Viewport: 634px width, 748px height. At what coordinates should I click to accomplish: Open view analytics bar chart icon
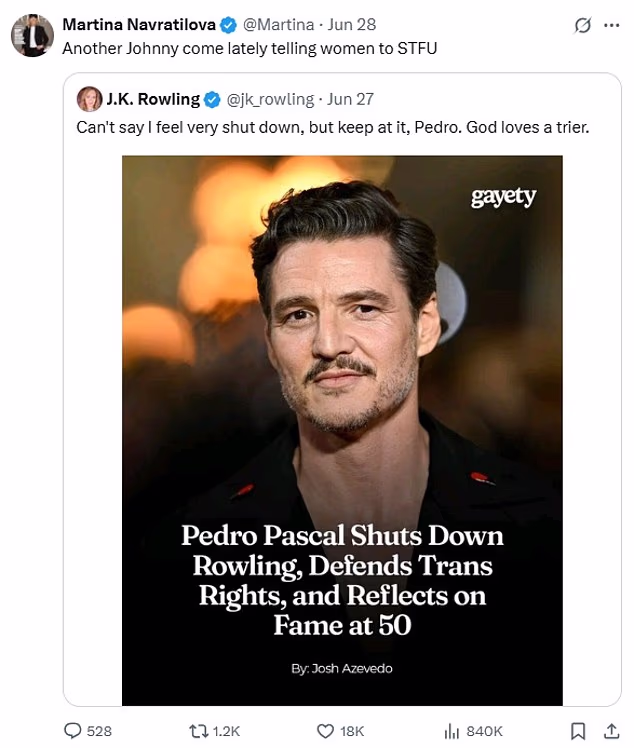[450, 731]
